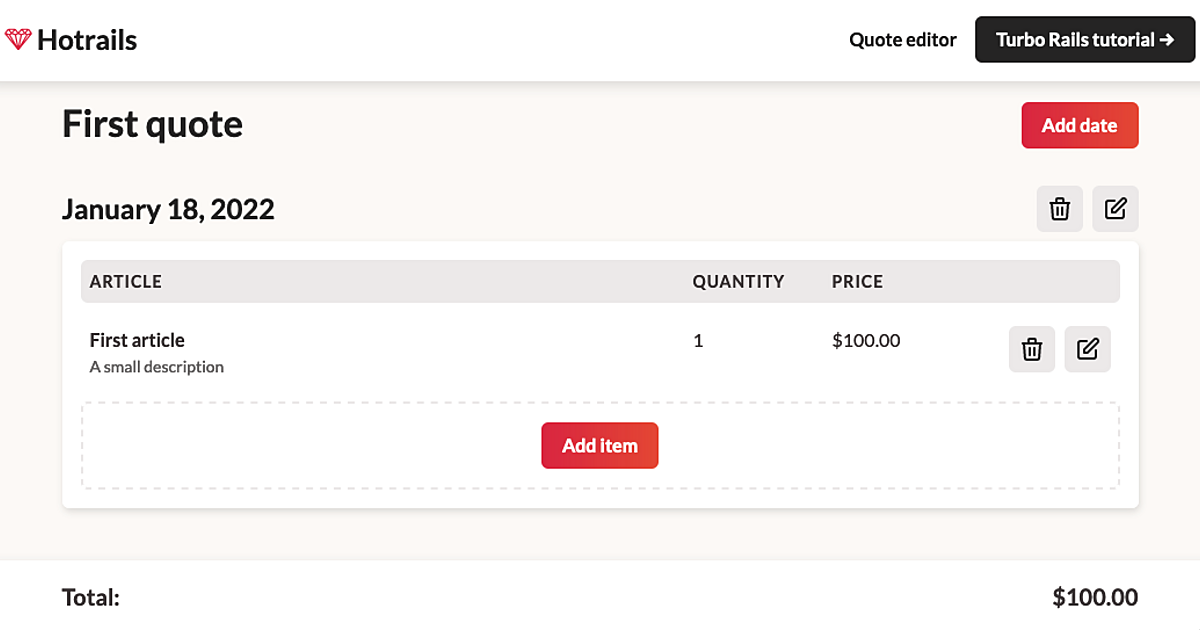The height and width of the screenshot is (630, 1200).
Task: Click the PRICE column header
Action: pos(856,281)
